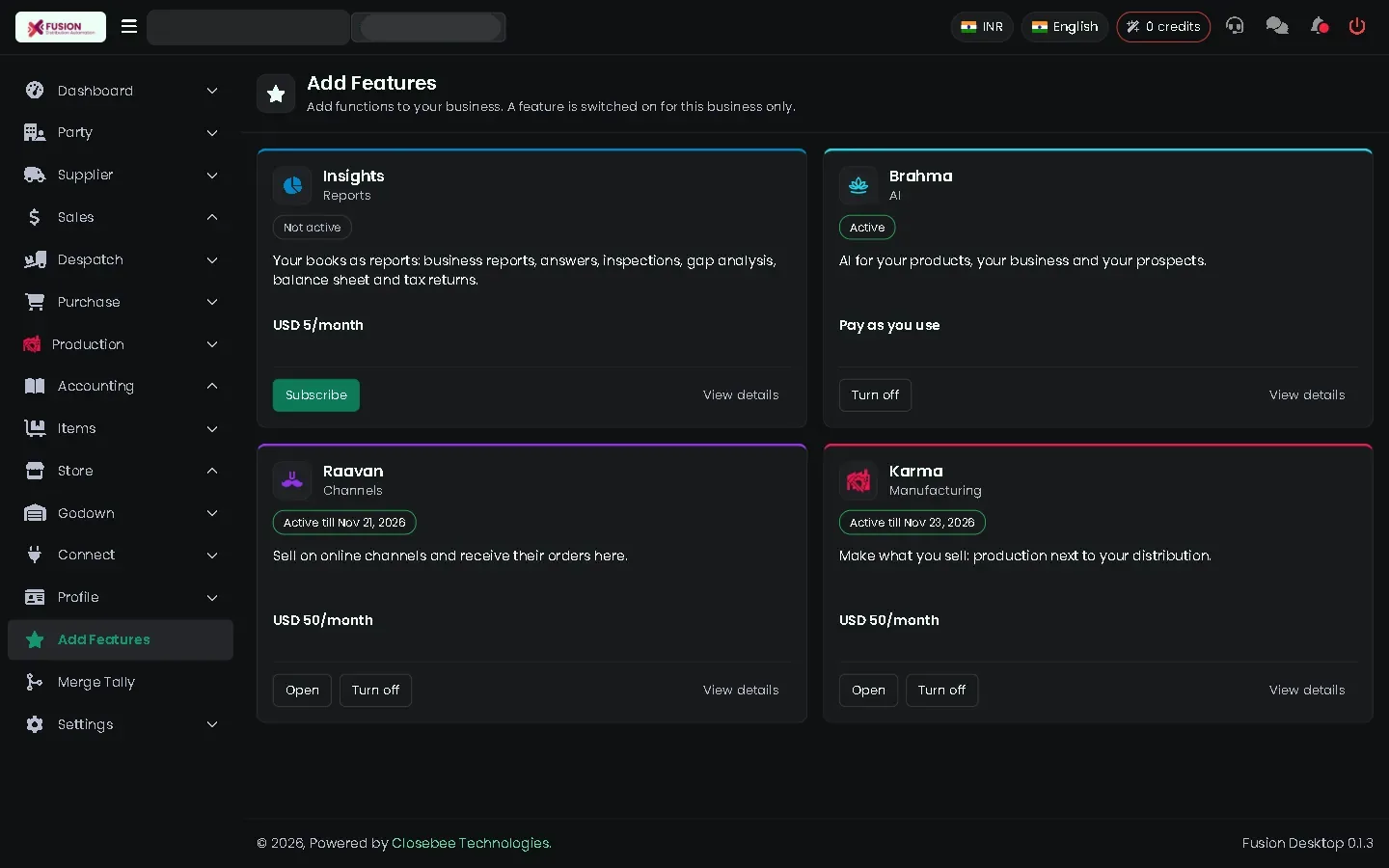The height and width of the screenshot is (868, 1389).
Task: View details of Karma
Action: coord(1307,691)
